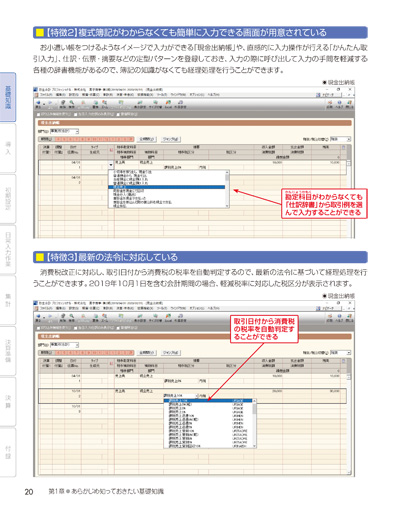Toggle the first checkbox under the 特徴2 screenshot toolbar
Screen dimensions: 400x510
click(x=39, y=114)
